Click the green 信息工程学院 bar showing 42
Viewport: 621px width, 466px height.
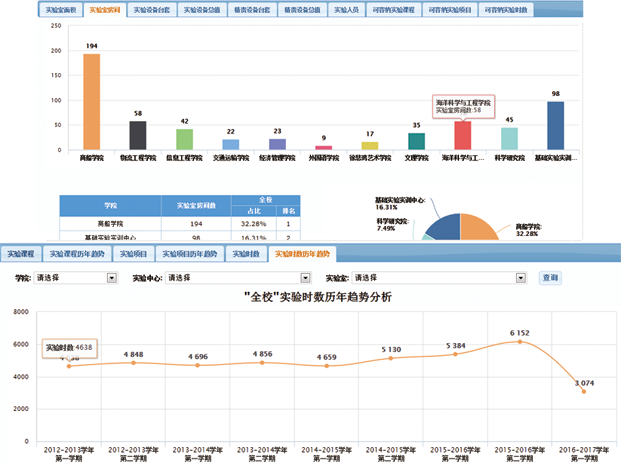tap(184, 139)
